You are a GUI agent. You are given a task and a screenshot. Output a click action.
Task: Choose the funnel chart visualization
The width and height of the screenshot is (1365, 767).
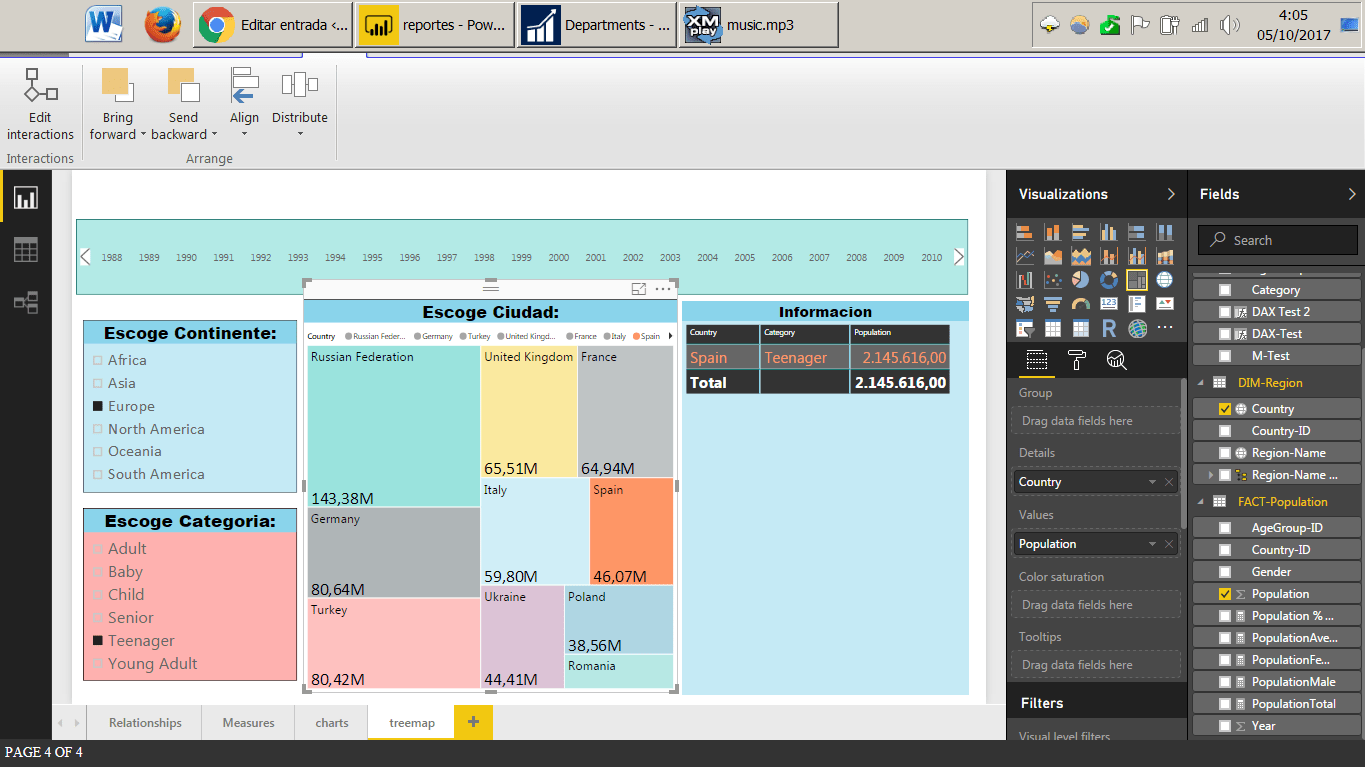point(1053,304)
